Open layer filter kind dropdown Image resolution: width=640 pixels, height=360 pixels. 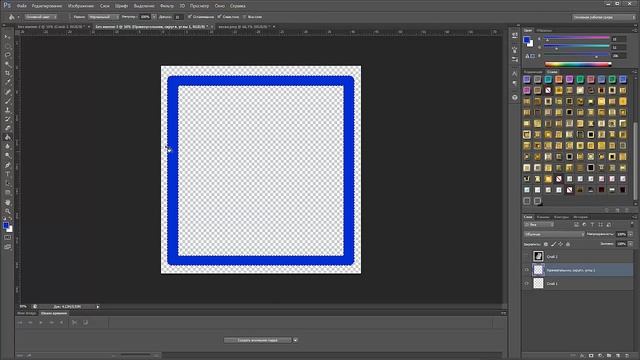click(539, 224)
